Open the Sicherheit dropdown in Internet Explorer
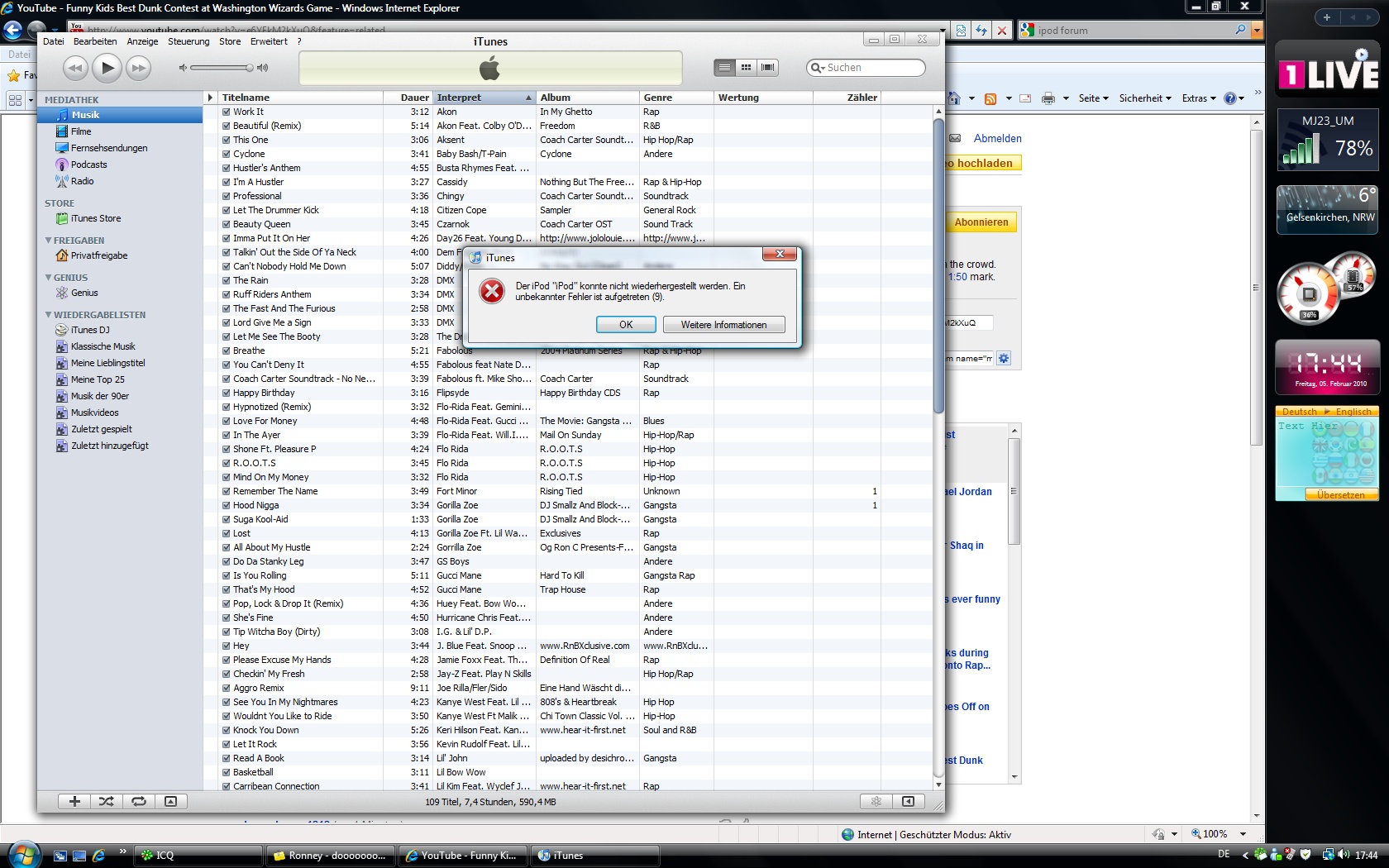The height and width of the screenshot is (868, 1389). pyautogui.click(x=1145, y=98)
